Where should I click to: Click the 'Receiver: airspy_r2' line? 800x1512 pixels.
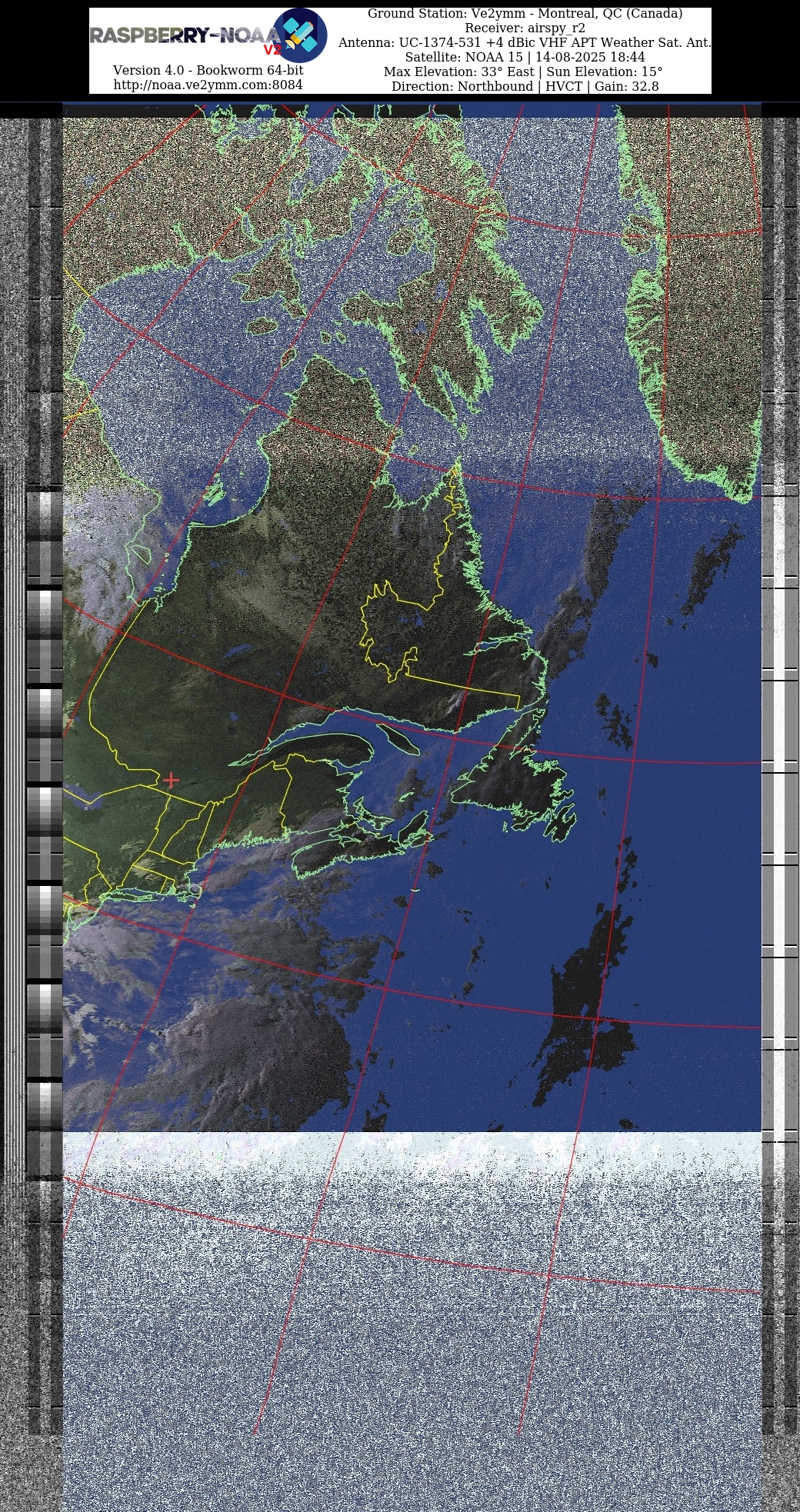(525, 28)
